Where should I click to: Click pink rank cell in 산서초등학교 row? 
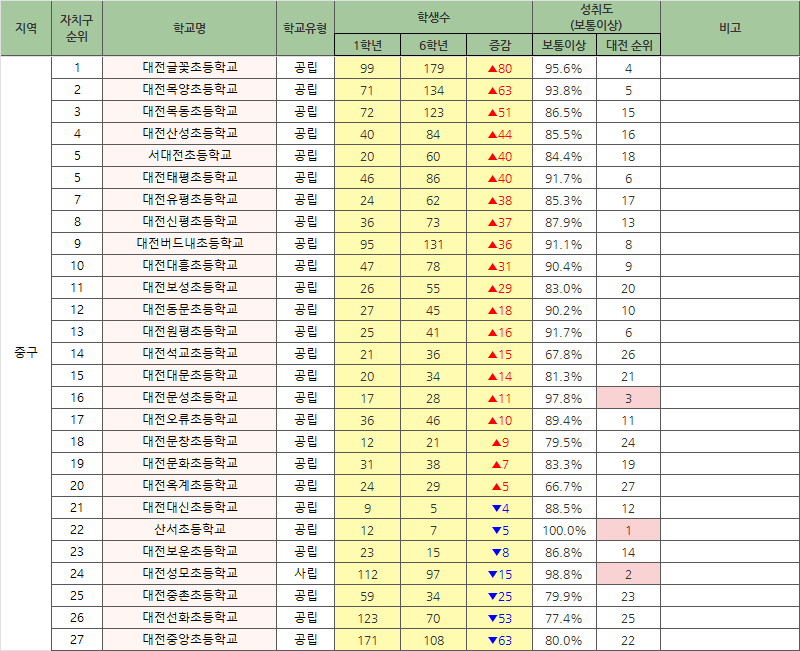(x=629, y=530)
